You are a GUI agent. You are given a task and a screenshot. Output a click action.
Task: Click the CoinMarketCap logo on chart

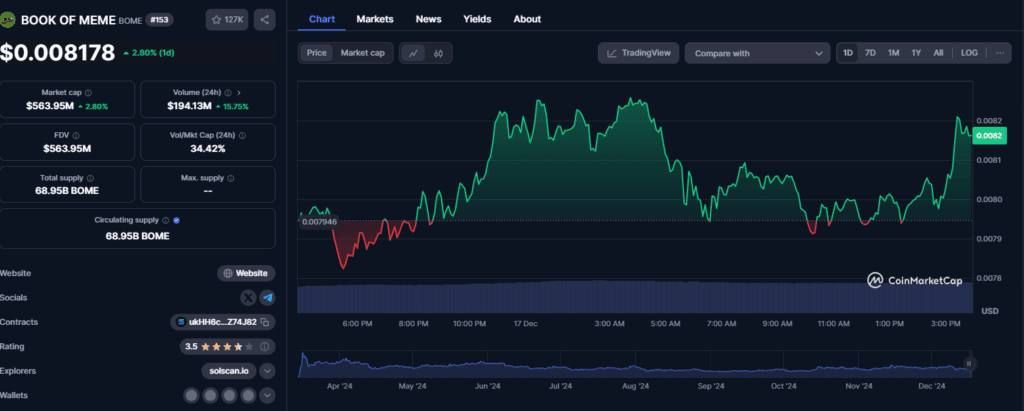[914, 280]
